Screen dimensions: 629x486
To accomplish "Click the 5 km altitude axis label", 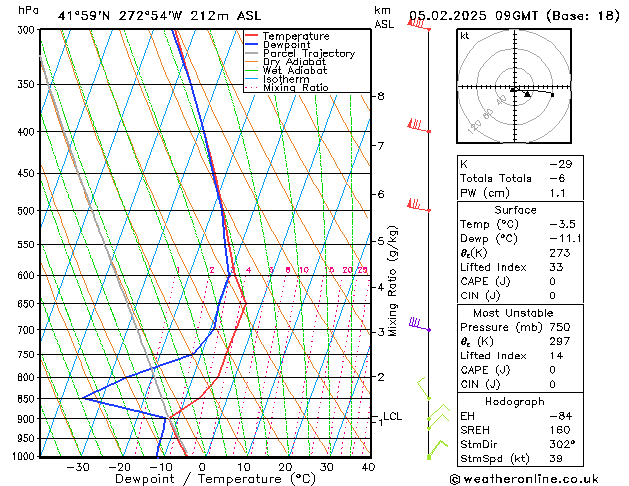I will [381, 241].
